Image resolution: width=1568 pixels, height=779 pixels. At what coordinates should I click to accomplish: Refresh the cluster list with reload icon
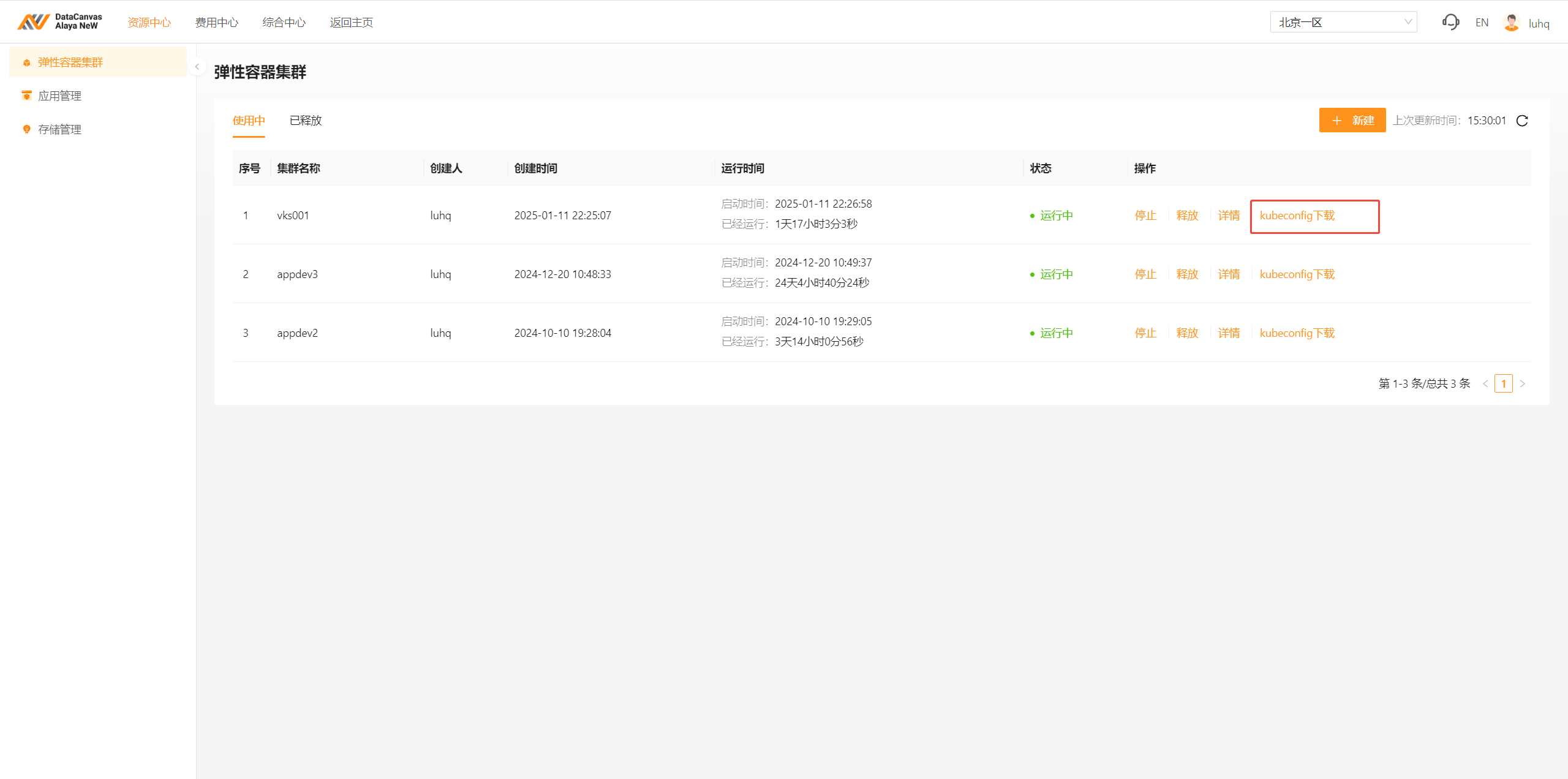point(1522,121)
